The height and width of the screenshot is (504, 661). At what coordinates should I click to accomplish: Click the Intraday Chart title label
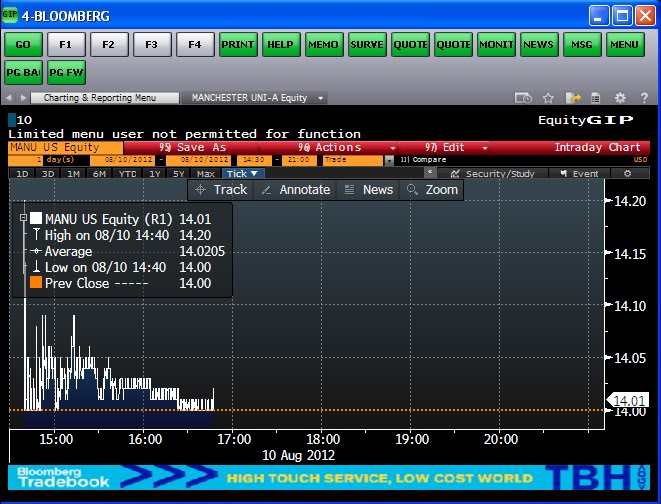click(x=597, y=147)
